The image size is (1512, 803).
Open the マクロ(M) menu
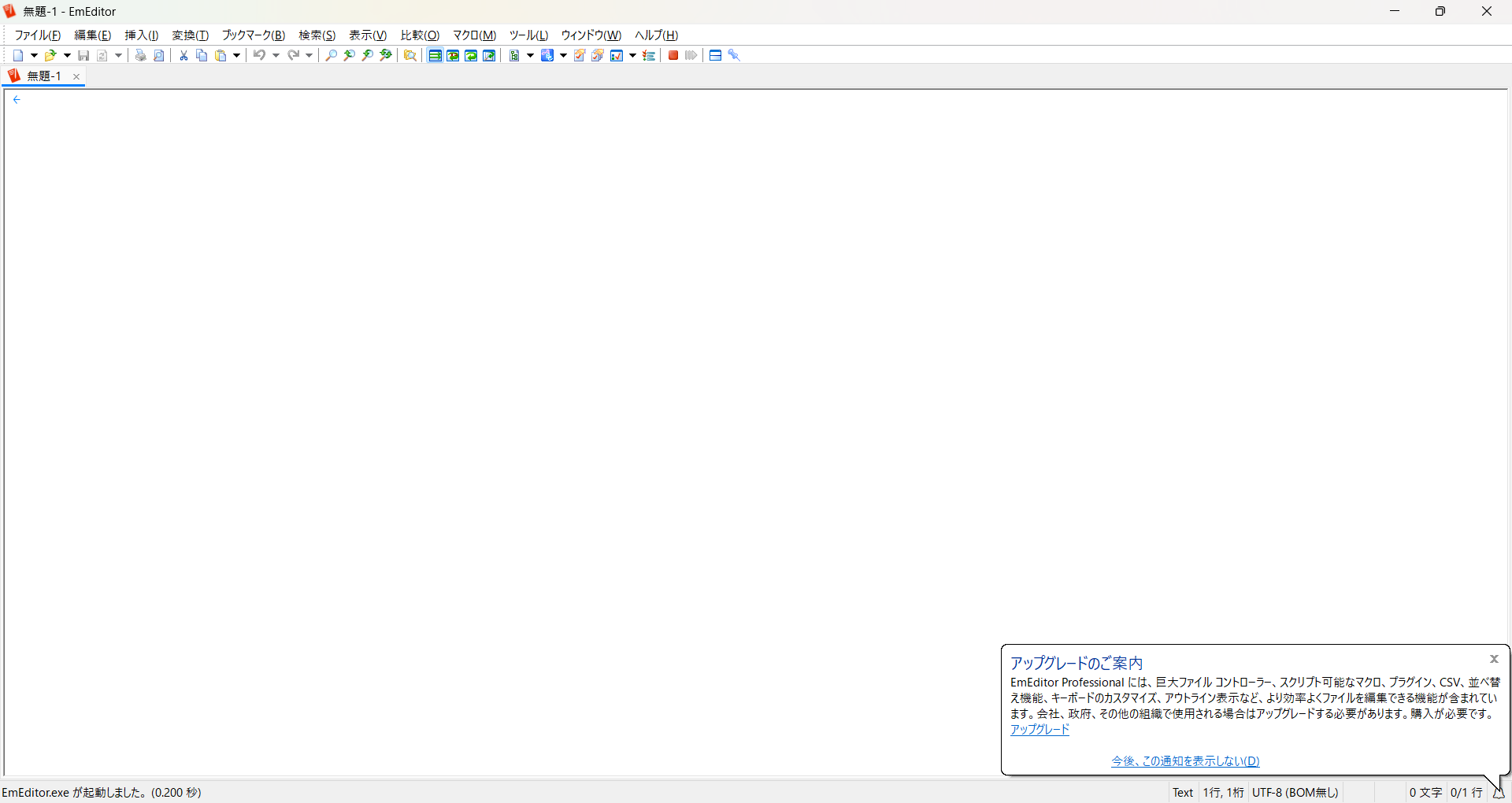pyautogui.click(x=474, y=35)
